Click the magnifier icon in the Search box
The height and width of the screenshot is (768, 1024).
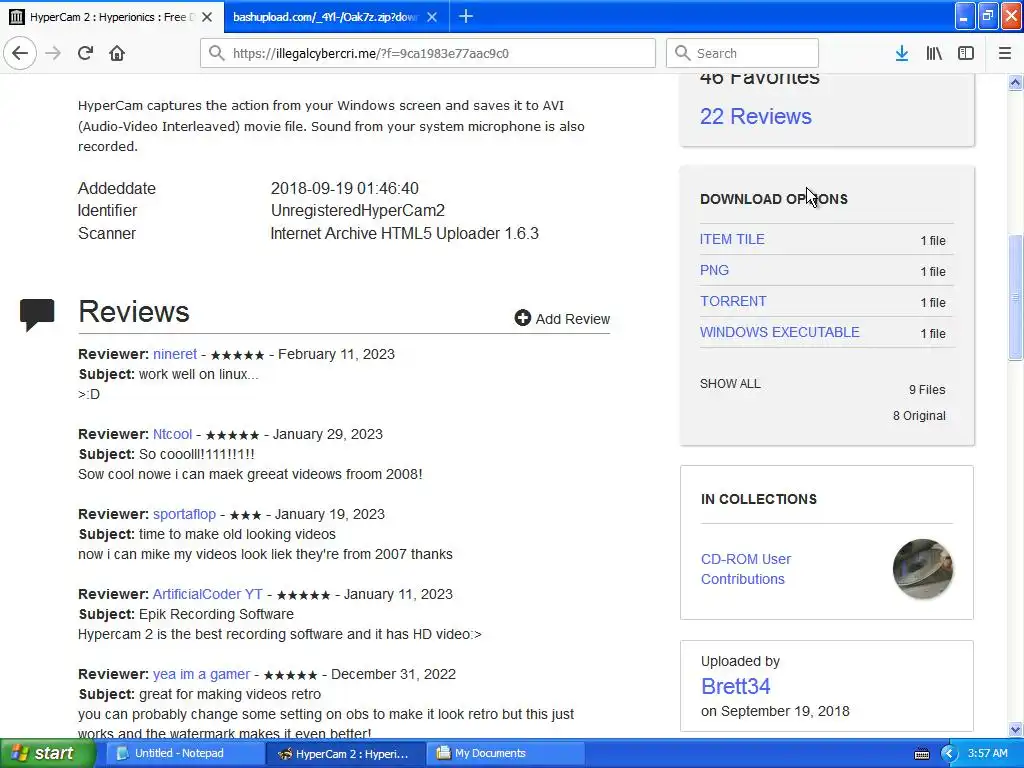pyautogui.click(x=682, y=53)
